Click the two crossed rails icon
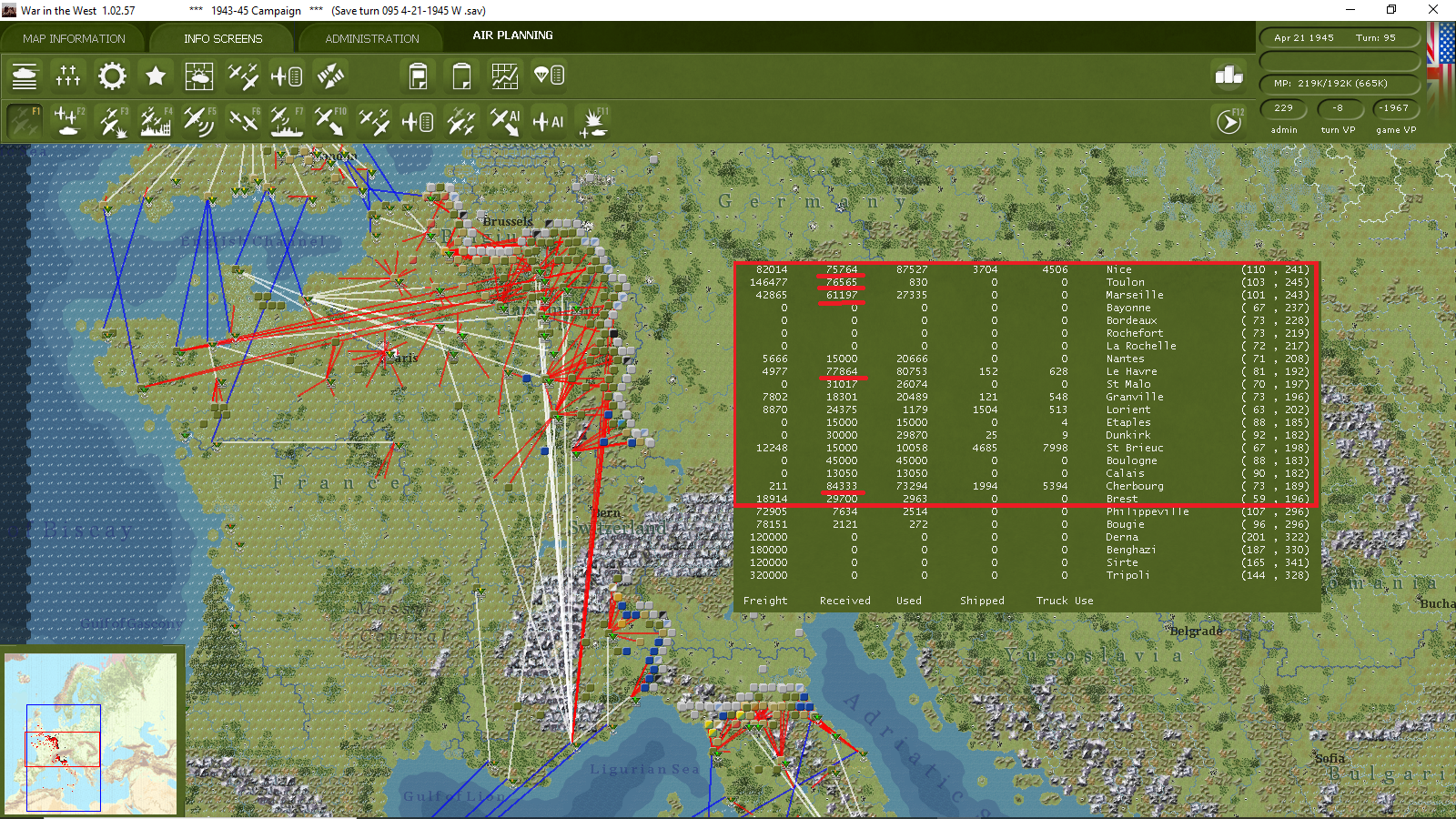This screenshot has width=1456, height=819. 330,76
